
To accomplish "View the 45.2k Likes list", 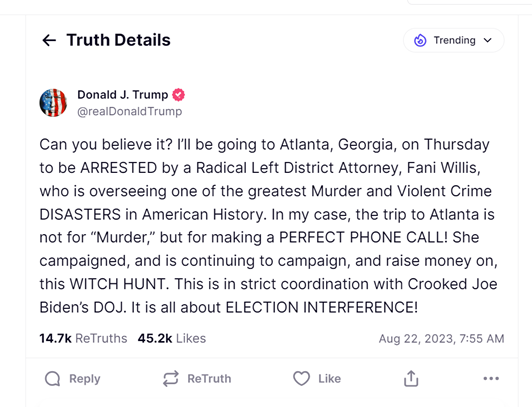I will click(x=172, y=338).
